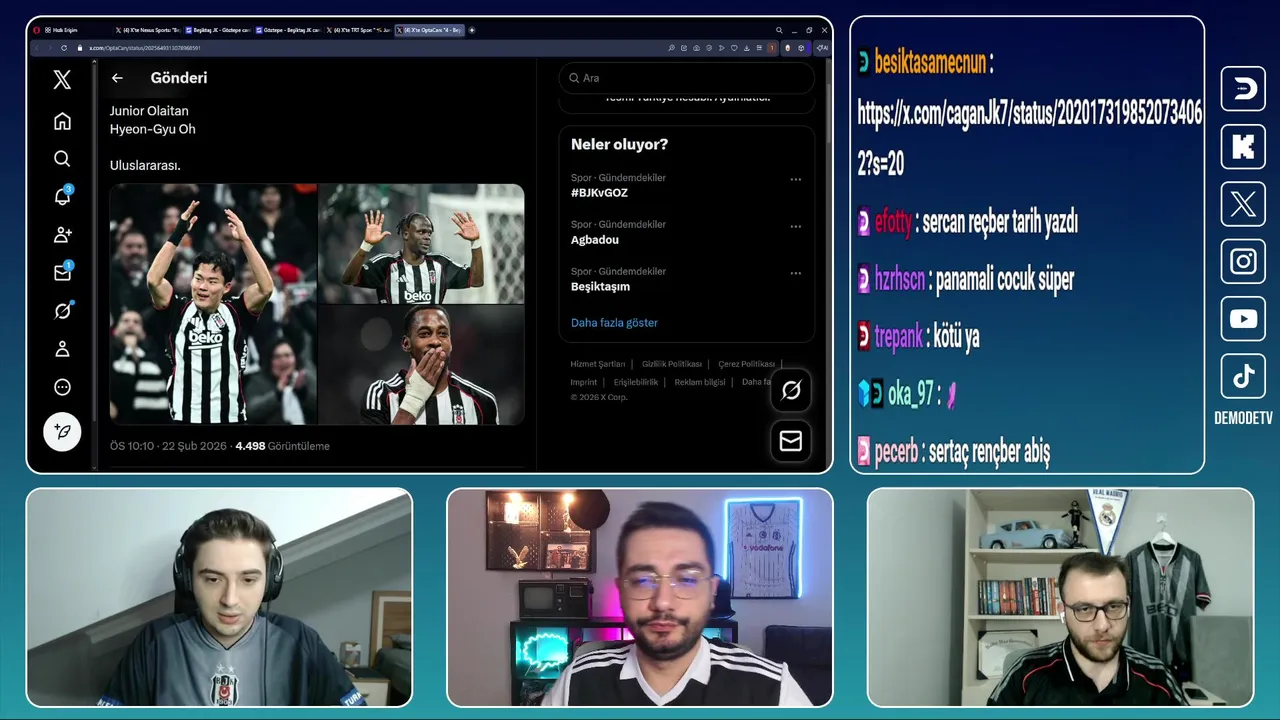Open Reklam bilgisi footer link
1280x720 pixels.
[700, 382]
